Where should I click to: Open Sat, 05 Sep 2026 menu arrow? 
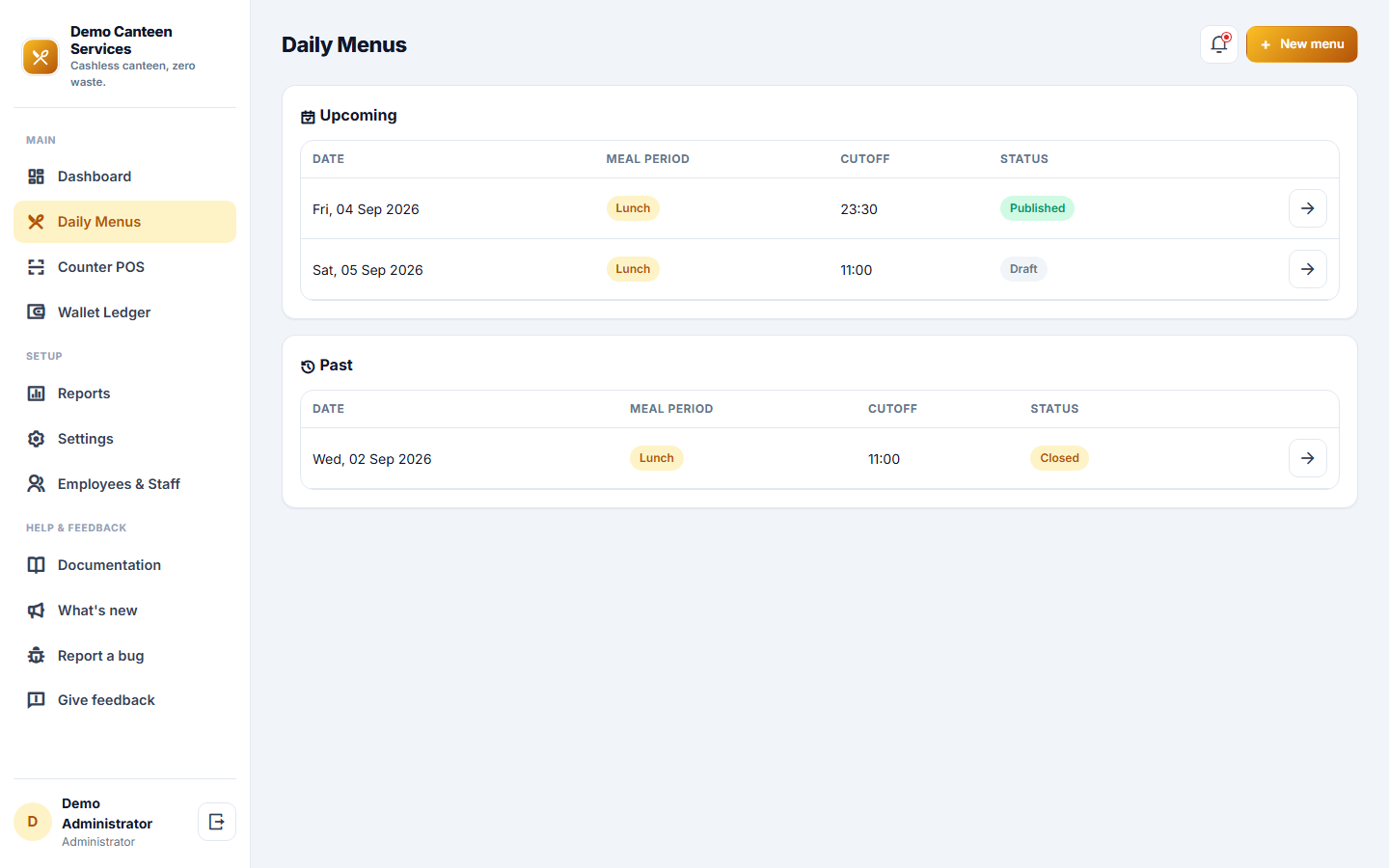pyautogui.click(x=1308, y=269)
